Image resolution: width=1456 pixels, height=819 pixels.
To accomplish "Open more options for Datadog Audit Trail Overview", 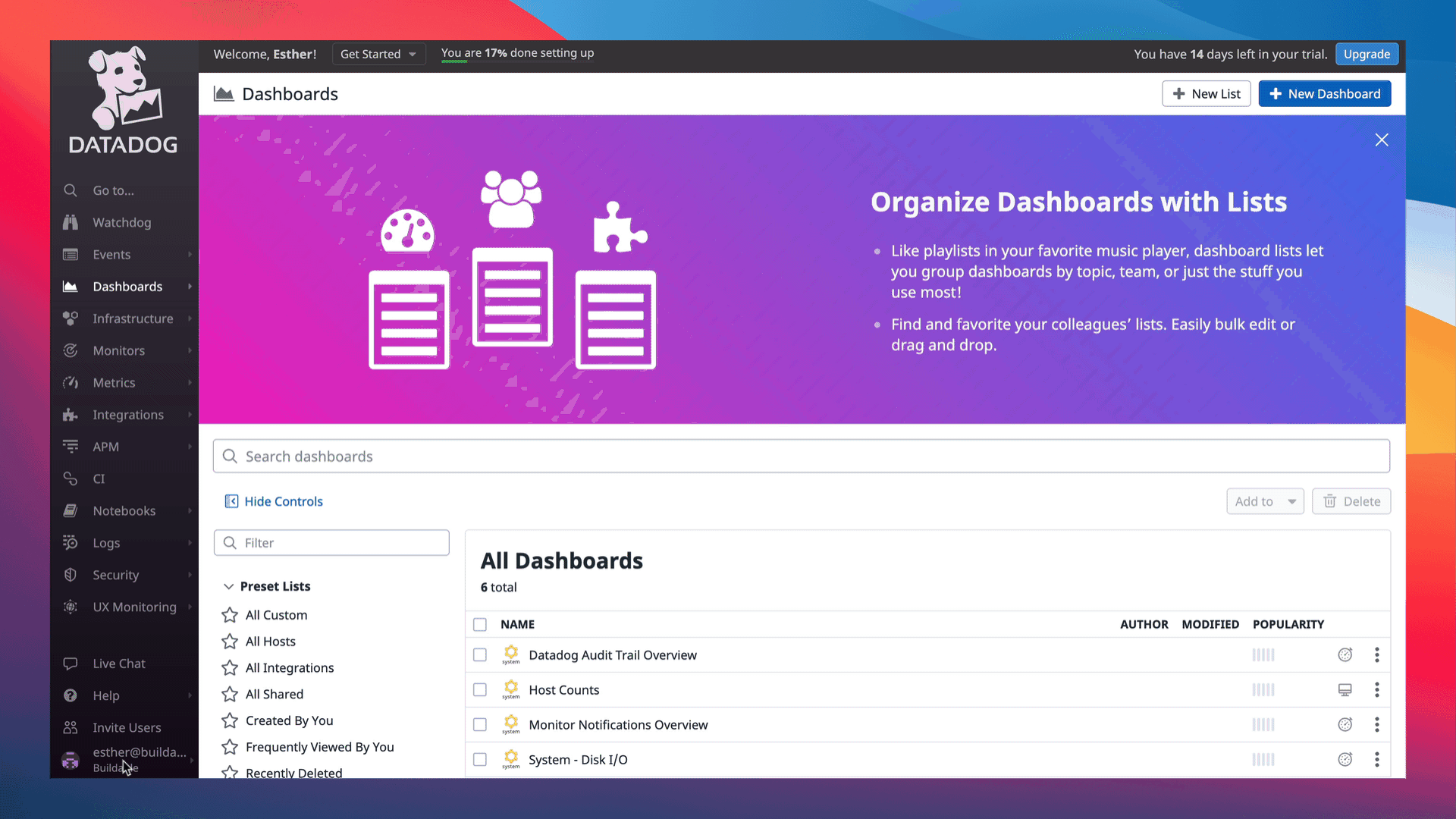I will coord(1377,654).
